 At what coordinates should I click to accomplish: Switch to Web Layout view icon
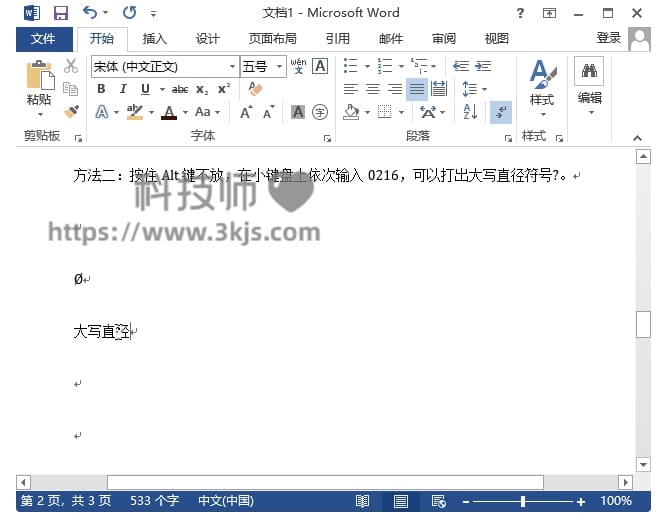click(x=439, y=501)
